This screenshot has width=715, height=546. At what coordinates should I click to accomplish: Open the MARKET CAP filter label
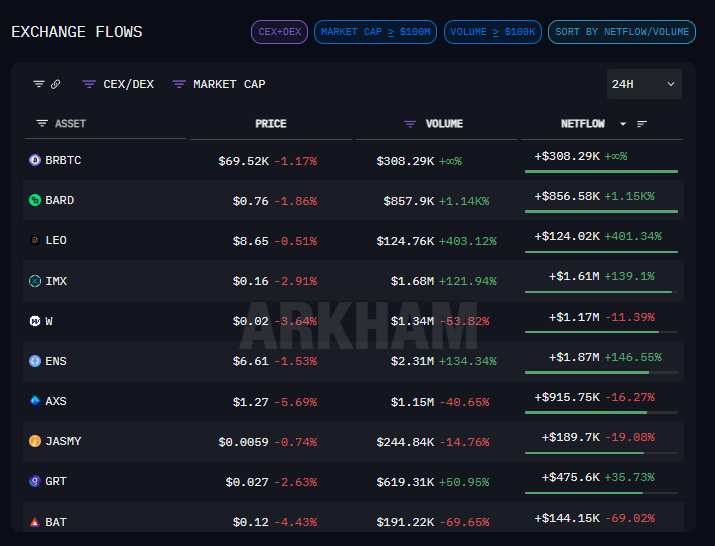pos(229,84)
